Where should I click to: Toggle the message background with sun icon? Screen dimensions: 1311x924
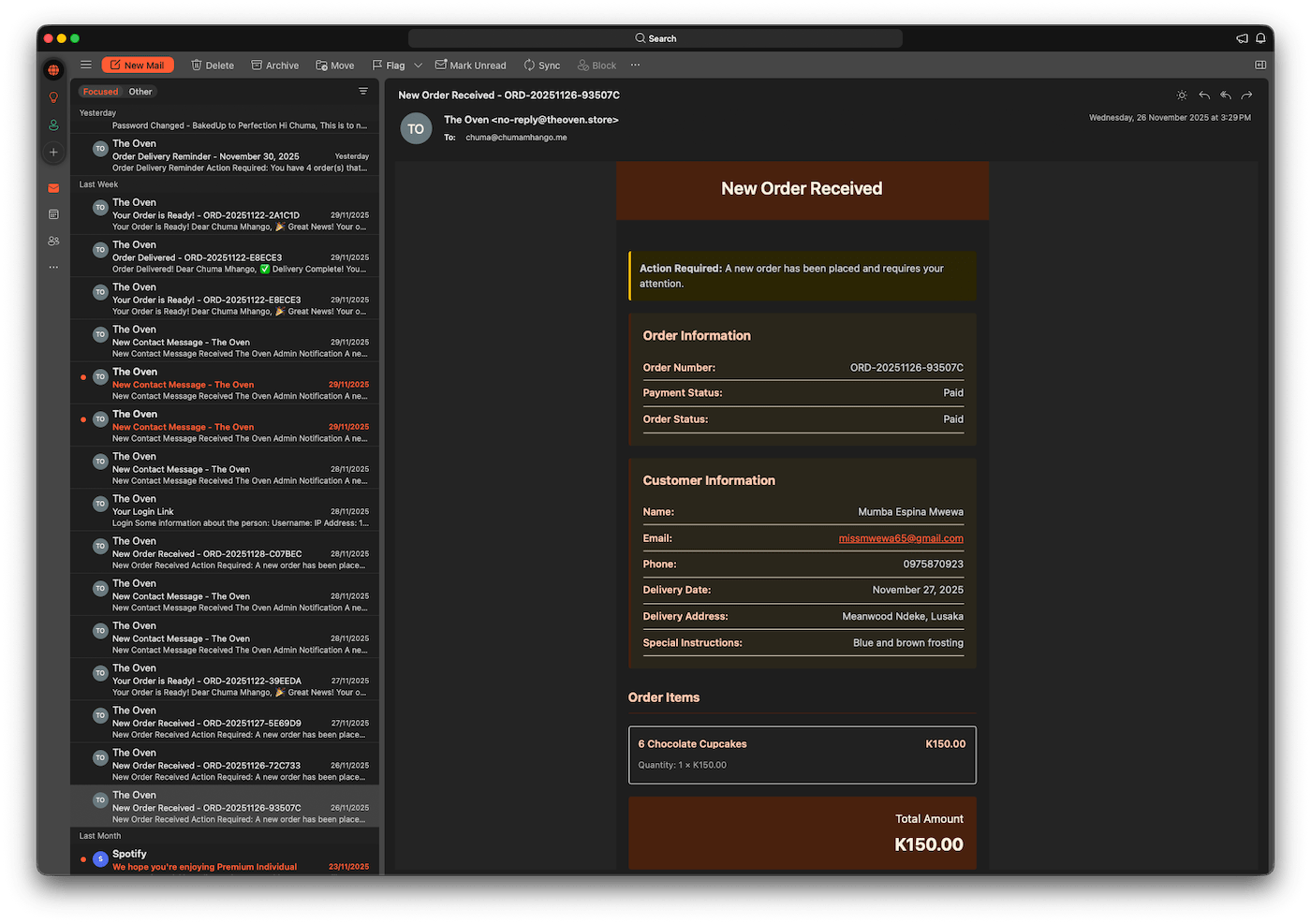[x=1182, y=95]
